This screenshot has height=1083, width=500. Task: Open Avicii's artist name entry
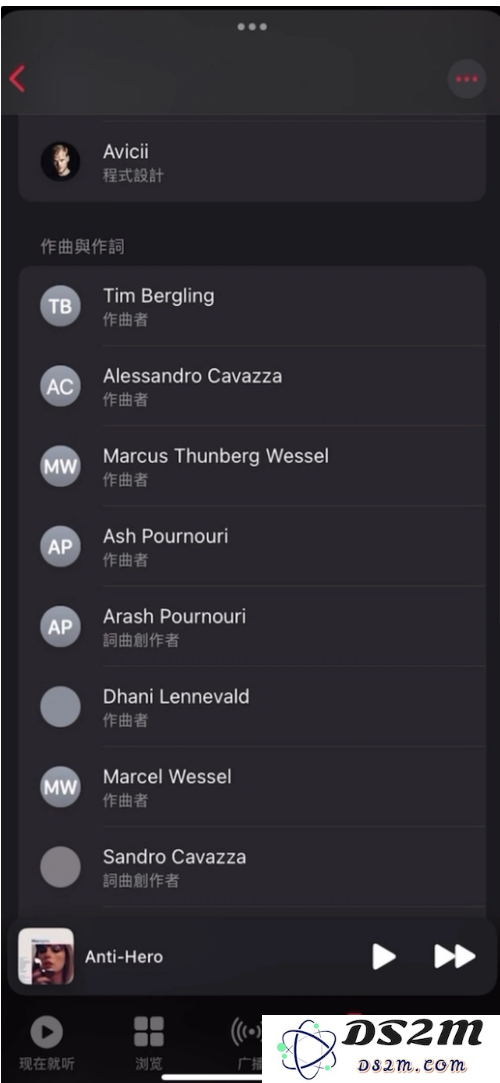126,151
